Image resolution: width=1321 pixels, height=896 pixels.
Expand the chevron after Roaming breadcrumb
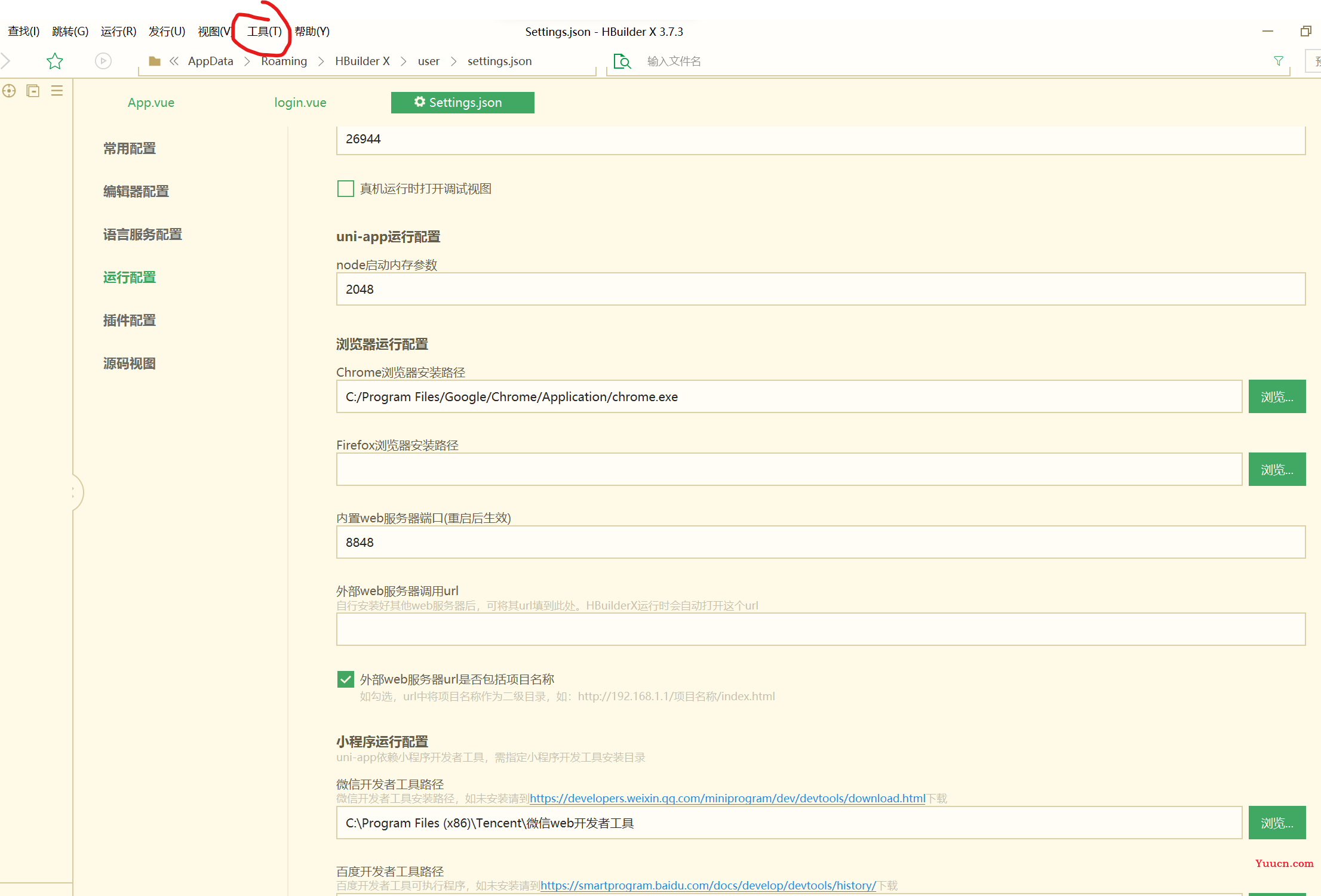[x=321, y=61]
